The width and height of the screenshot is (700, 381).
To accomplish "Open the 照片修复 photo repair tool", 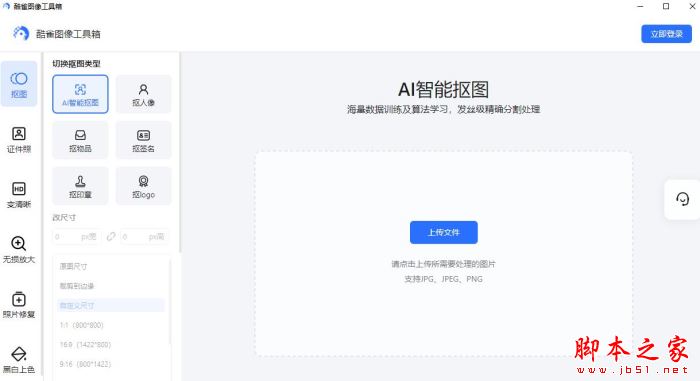I will click(x=19, y=305).
